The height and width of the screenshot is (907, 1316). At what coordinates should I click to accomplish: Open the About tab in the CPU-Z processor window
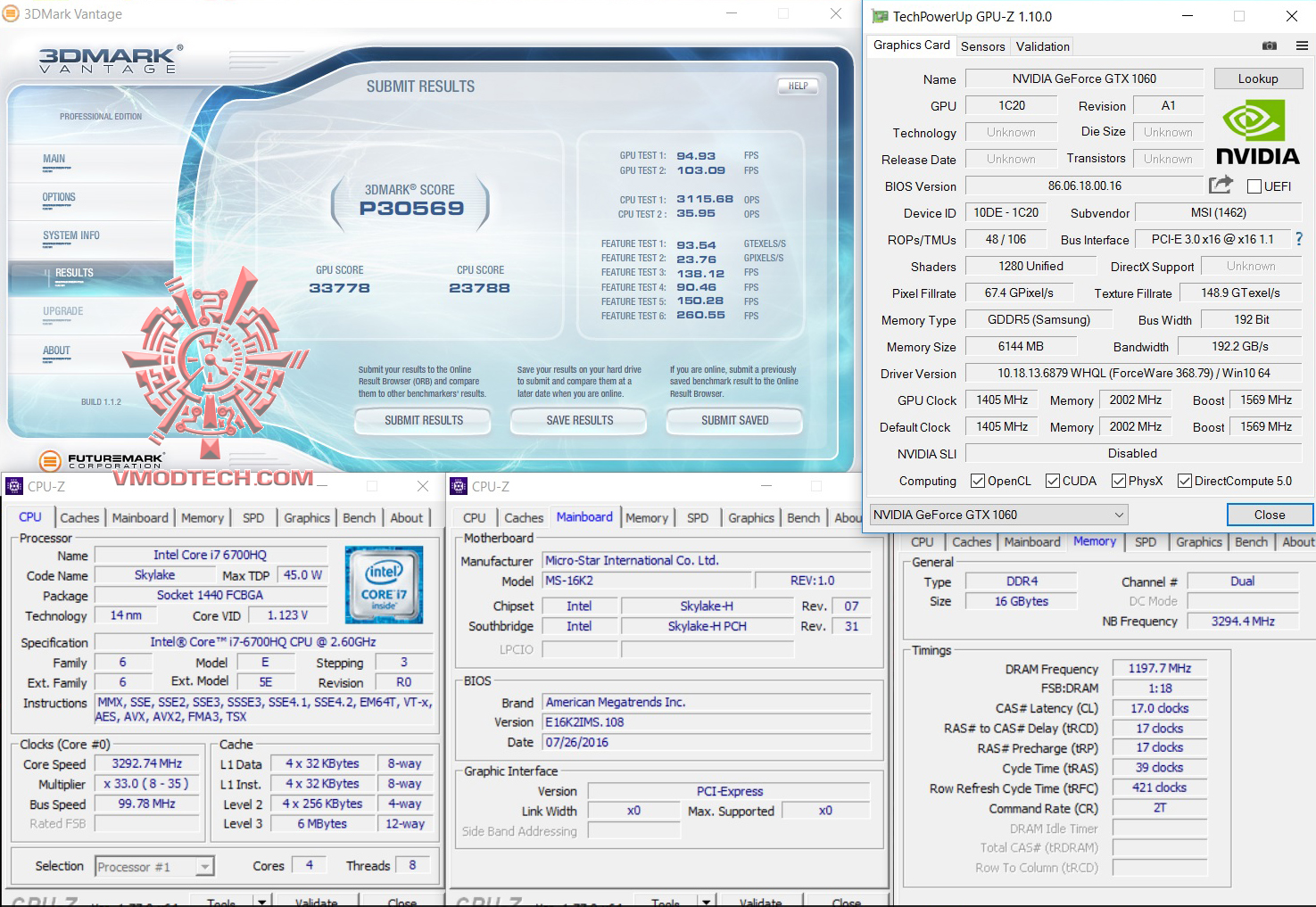click(407, 518)
